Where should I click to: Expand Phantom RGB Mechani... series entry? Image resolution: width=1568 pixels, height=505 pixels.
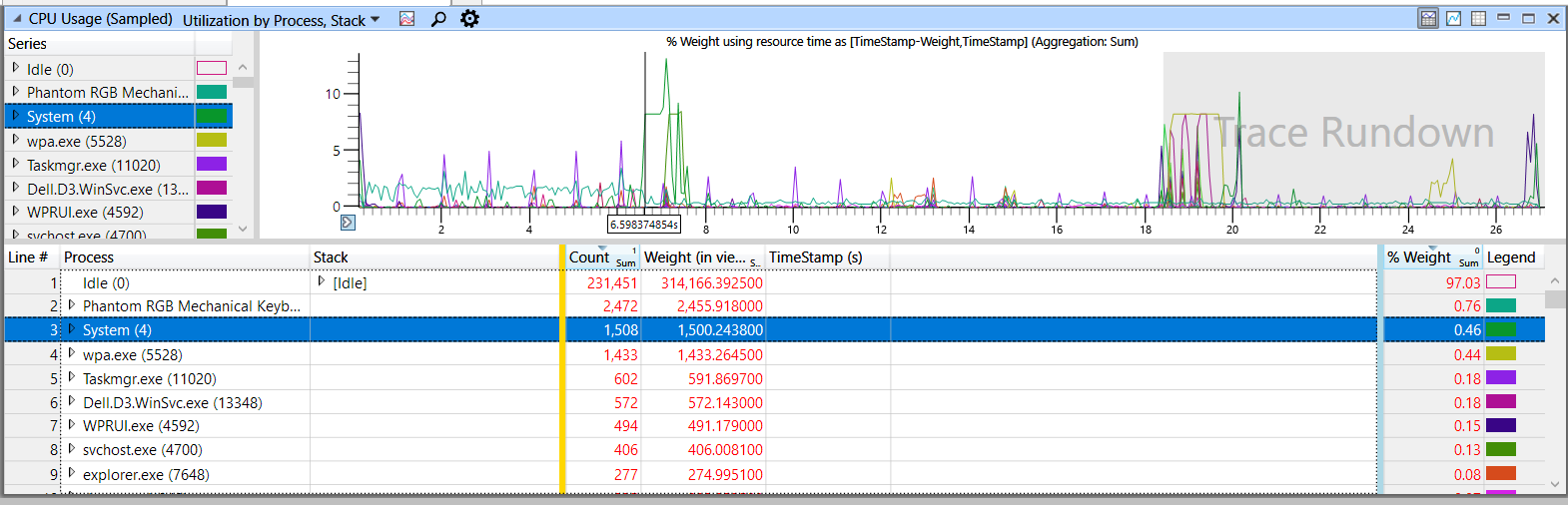(16, 91)
